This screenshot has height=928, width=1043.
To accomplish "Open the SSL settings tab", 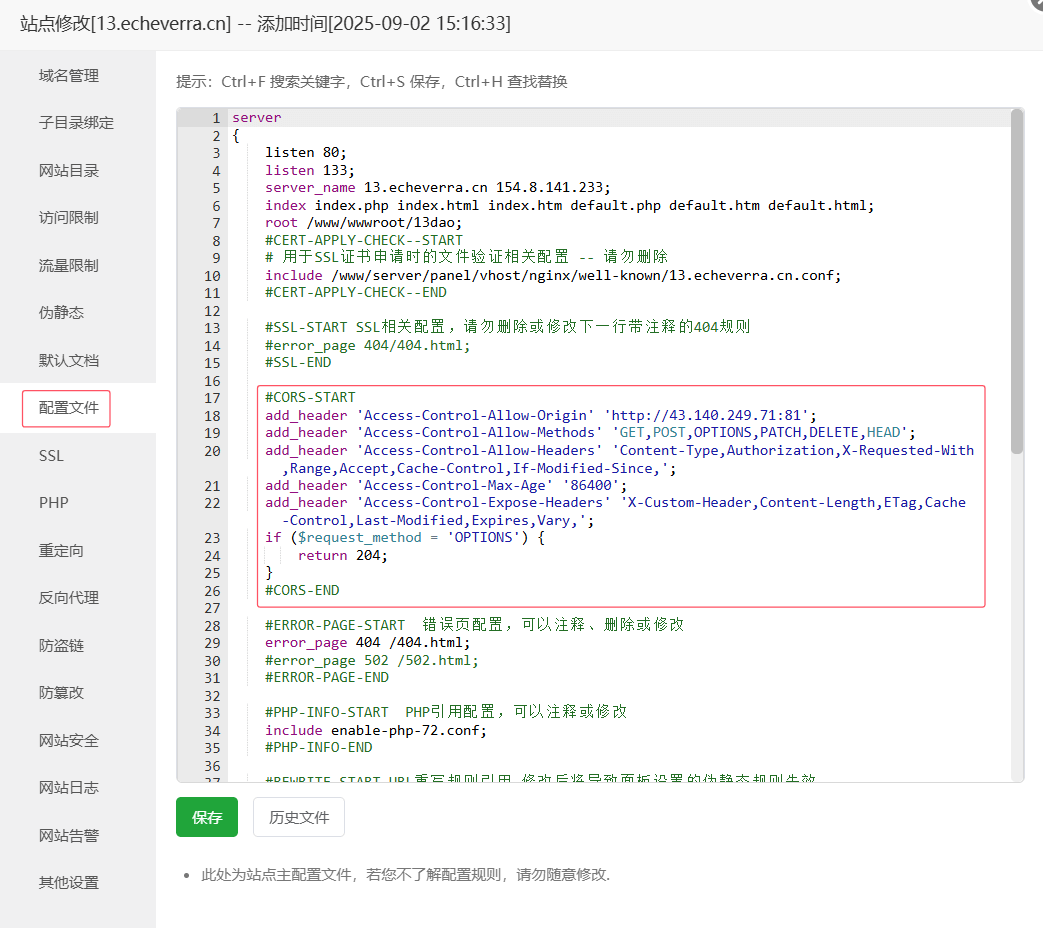I will 51,456.
